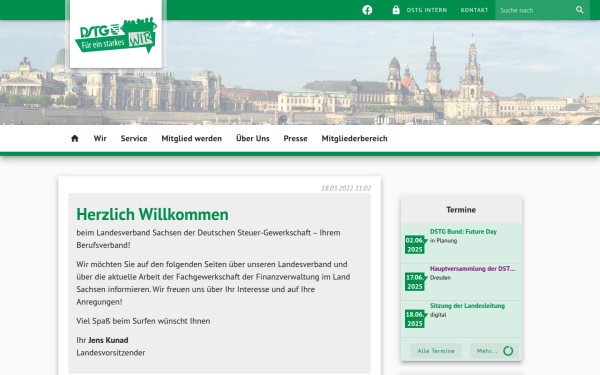The image size is (600, 375).
Task: Click the 17.06.2025 date badge
Action: 415,282
